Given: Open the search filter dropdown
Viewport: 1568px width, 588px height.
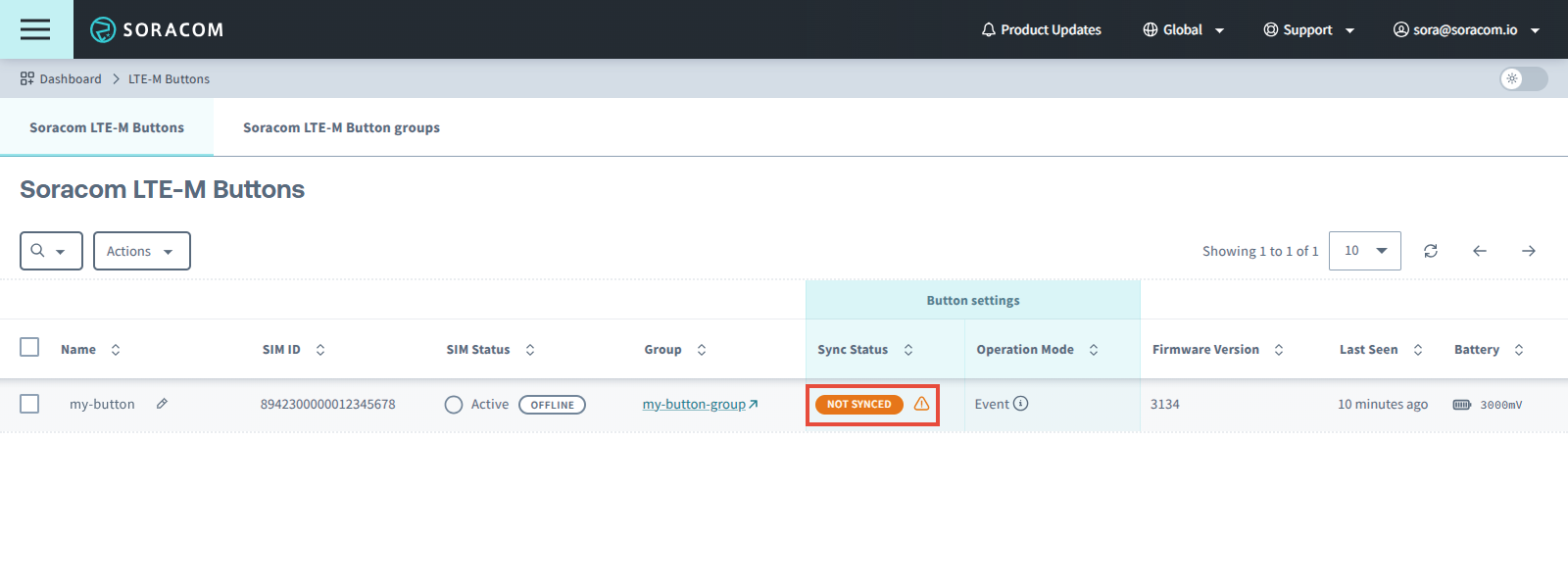Looking at the screenshot, I should tap(50, 251).
